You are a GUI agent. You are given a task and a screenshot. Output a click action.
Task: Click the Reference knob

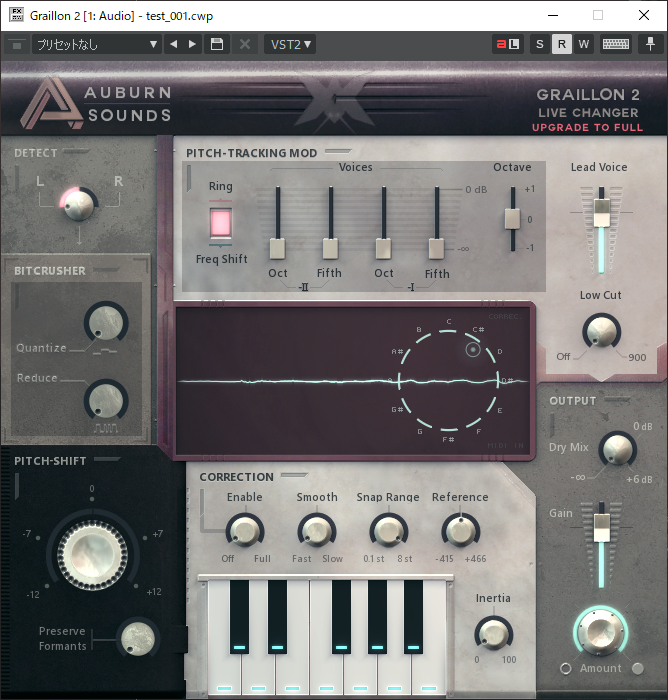point(460,531)
